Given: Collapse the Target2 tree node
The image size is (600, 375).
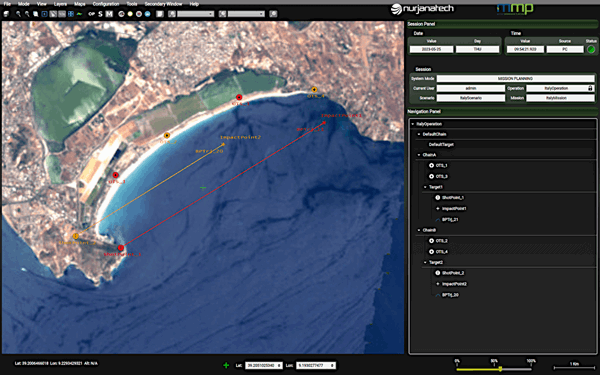Looking at the screenshot, I should (x=425, y=262).
